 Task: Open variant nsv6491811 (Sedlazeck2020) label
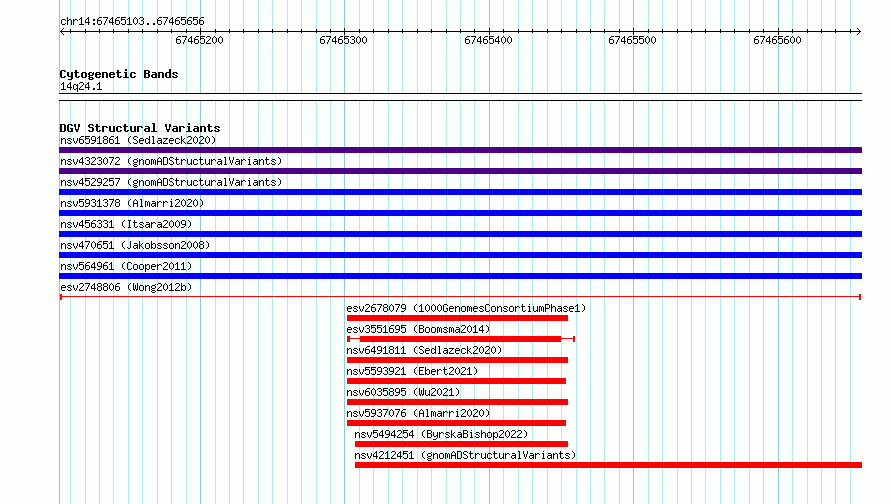[424, 350]
